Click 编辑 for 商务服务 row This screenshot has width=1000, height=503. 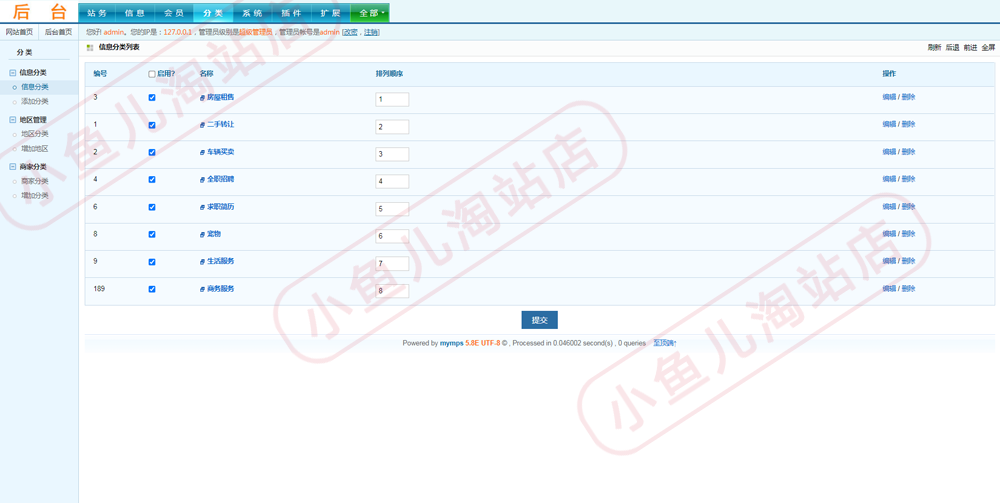[889, 289]
